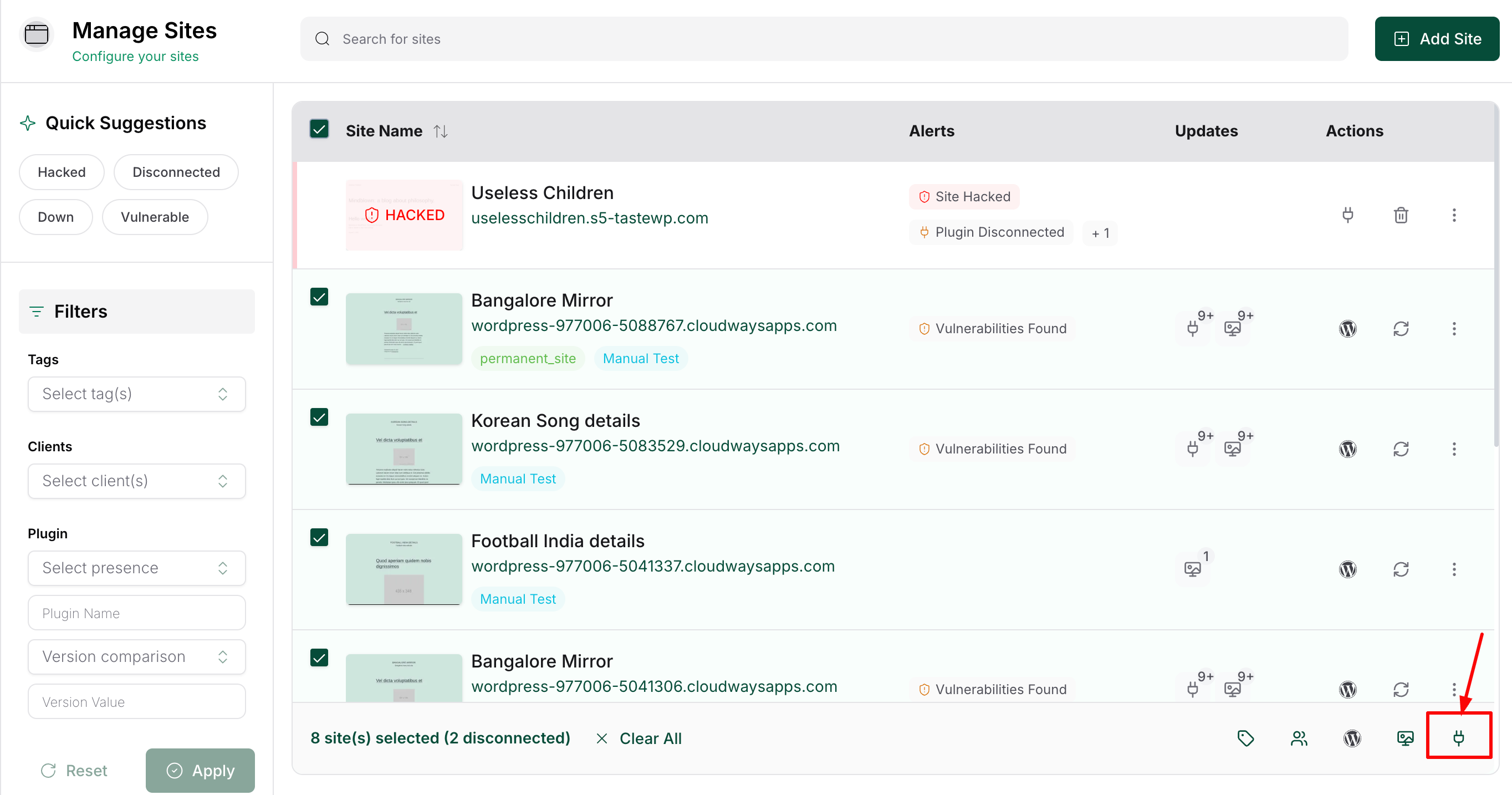Uncheck the Football India details checkbox
The width and height of the screenshot is (1512, 795).
tap(319, 538)
